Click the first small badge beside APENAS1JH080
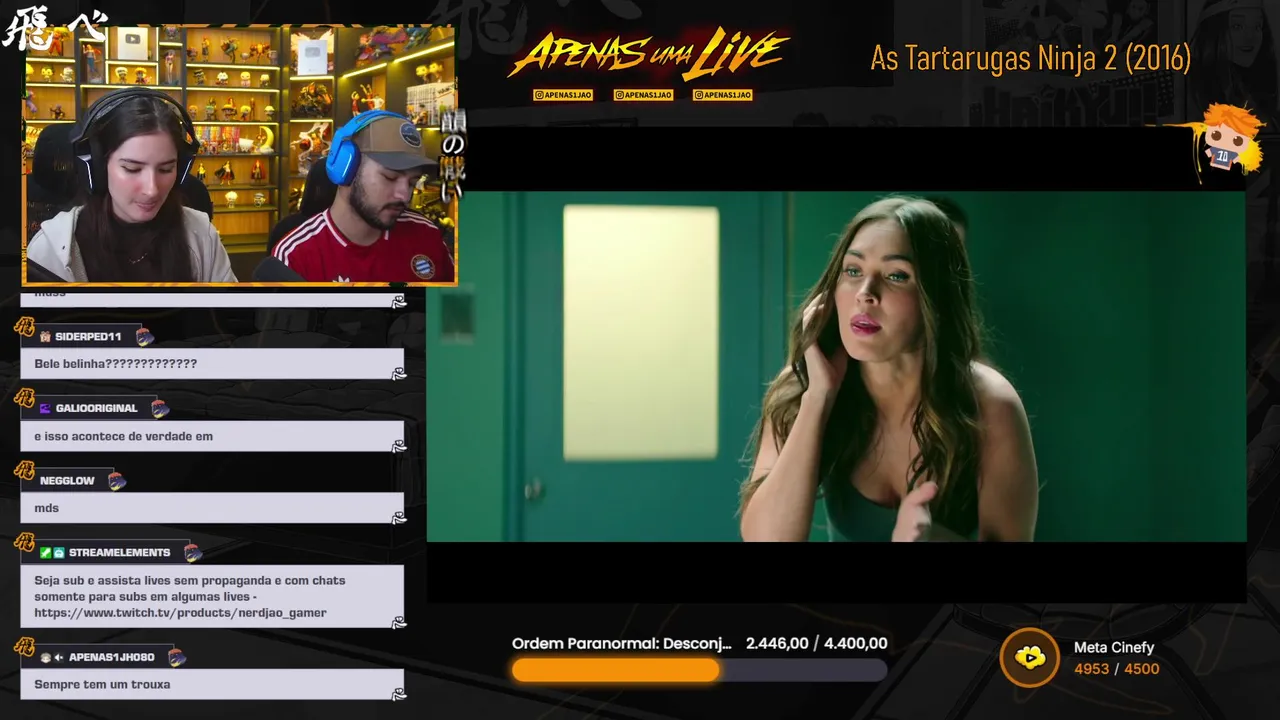This screenshot has height=720, width=1280. (45, 658)
